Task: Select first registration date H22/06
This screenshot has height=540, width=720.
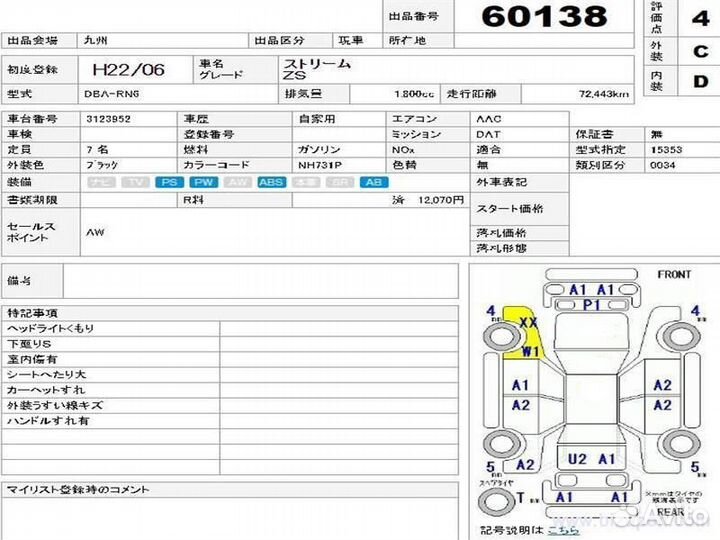Action: pos(128,70)
